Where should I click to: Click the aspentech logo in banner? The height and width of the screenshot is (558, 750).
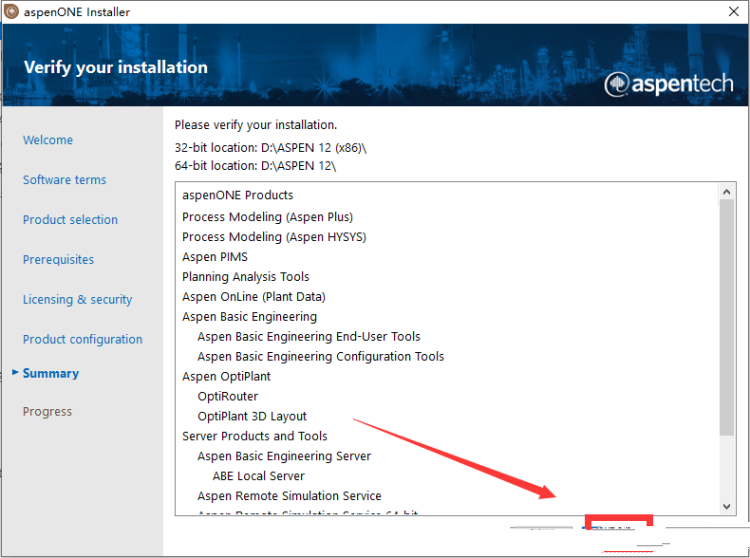click(669, 84)
